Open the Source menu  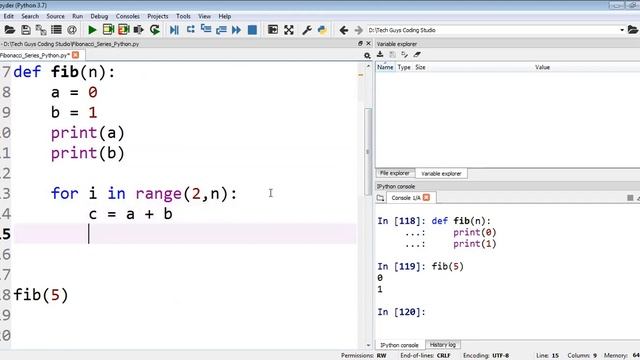56,16
